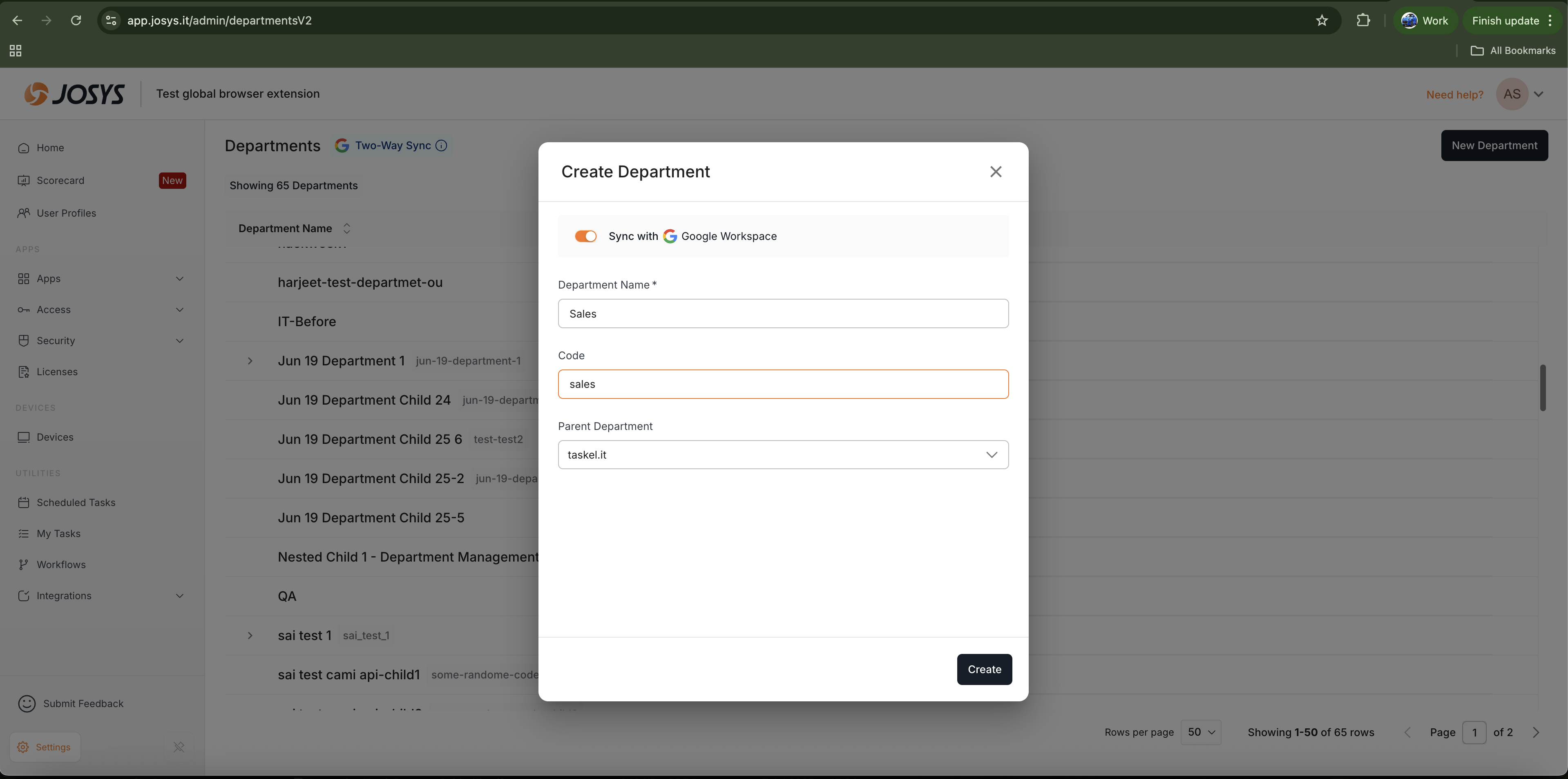Open the browser extensions puzzle icon
1568x779 pixels.
(x=1363, y=21)
